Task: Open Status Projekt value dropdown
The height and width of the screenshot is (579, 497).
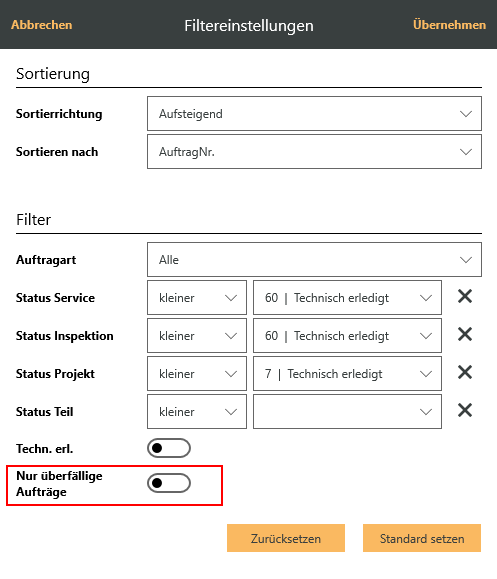Action: click(x=347, y=374)
